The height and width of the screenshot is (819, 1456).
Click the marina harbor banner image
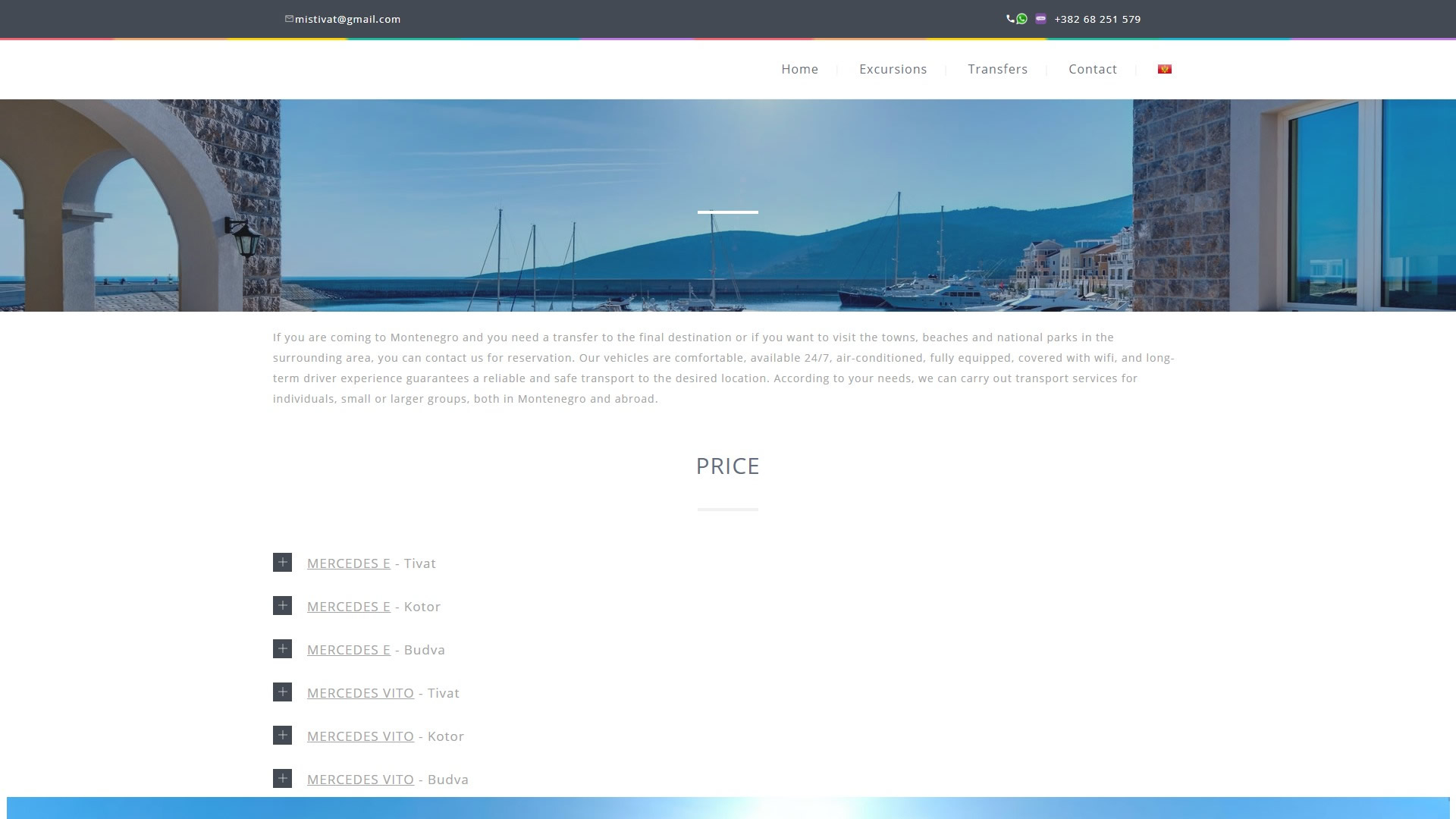tap(728, 205)
